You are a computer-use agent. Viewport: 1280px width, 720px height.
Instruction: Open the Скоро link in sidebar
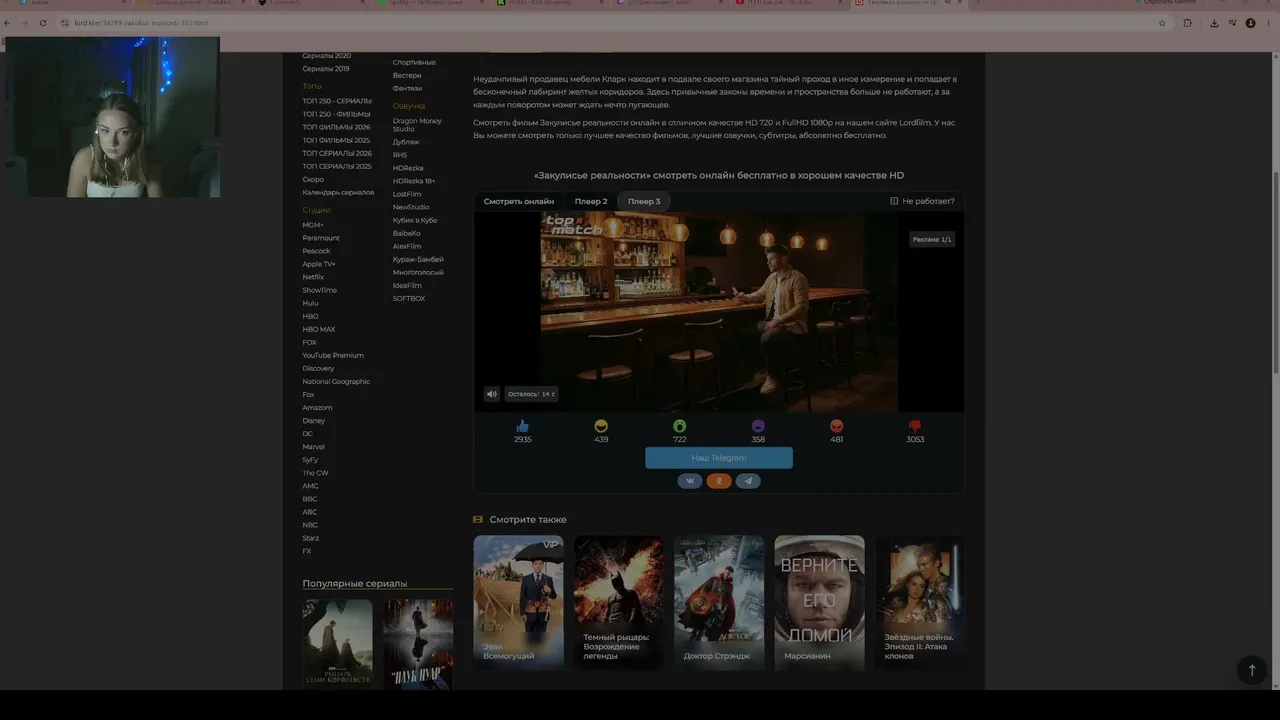click(313, 179)
